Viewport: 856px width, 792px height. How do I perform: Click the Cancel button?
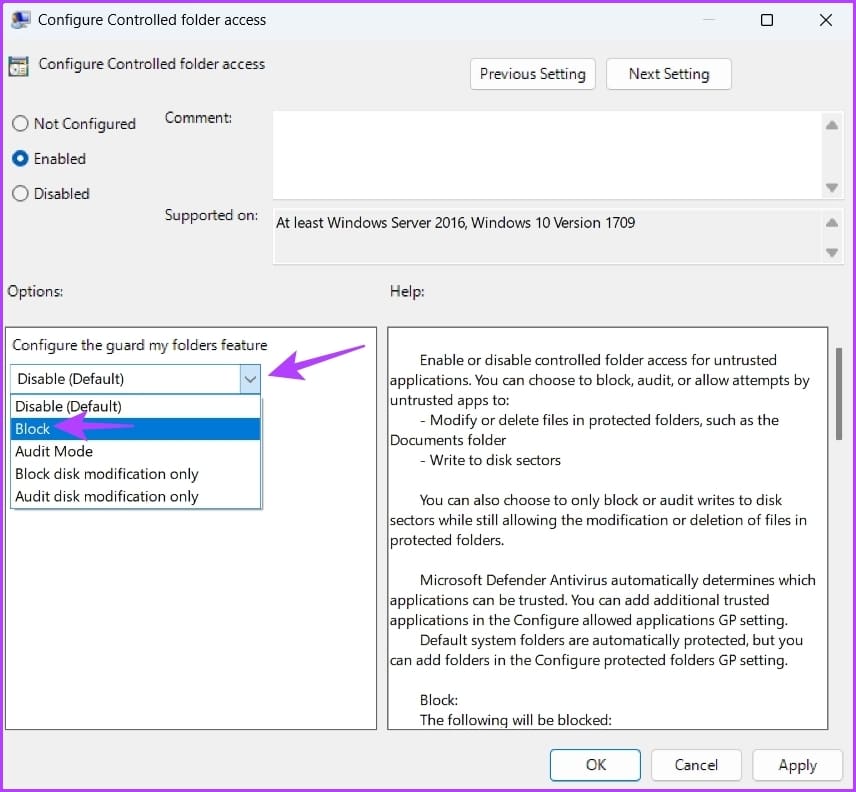pyautogui.click(x=696, y=765)
